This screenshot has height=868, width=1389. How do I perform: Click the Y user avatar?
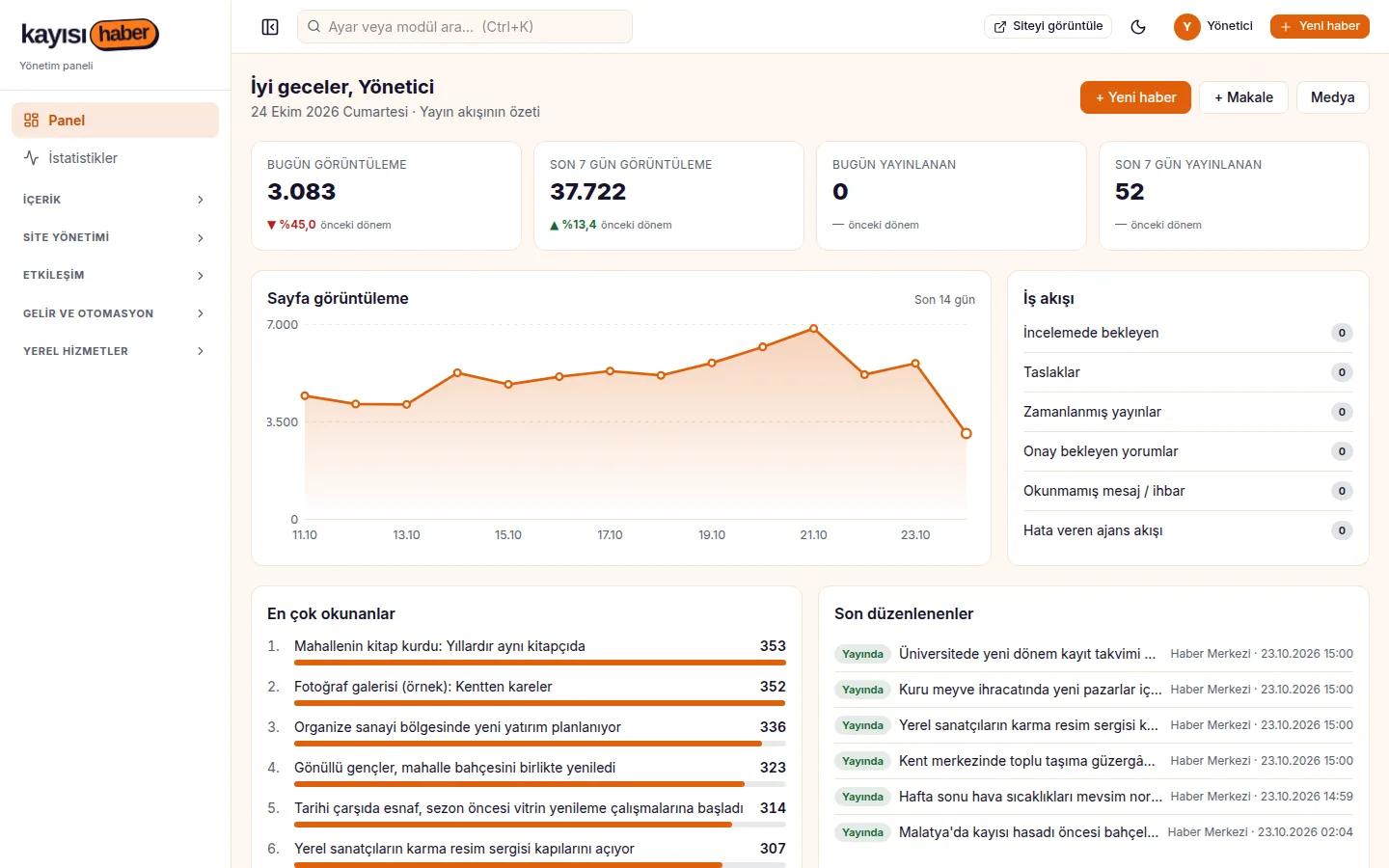coord(1186,27)
